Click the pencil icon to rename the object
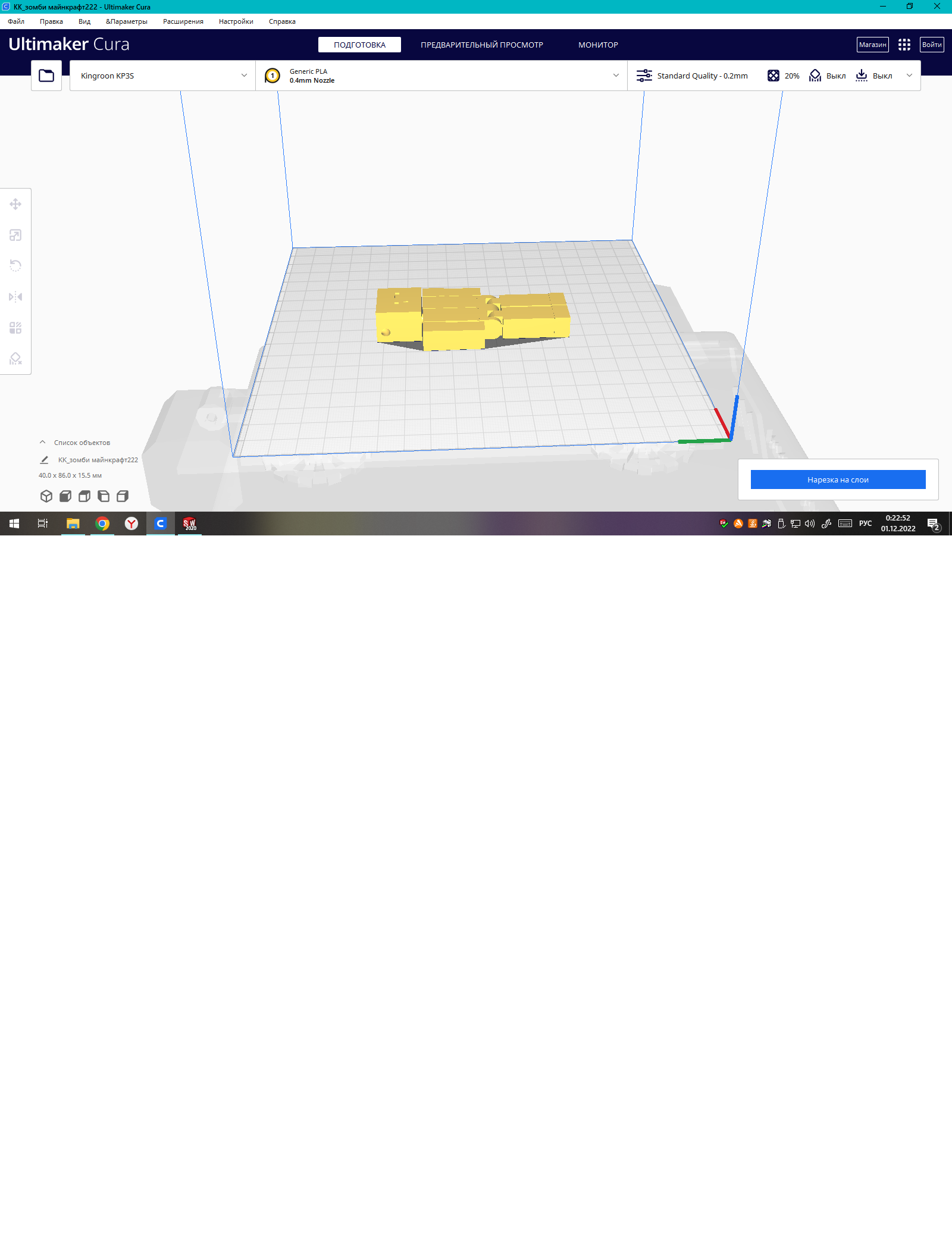 coord(44,460)
